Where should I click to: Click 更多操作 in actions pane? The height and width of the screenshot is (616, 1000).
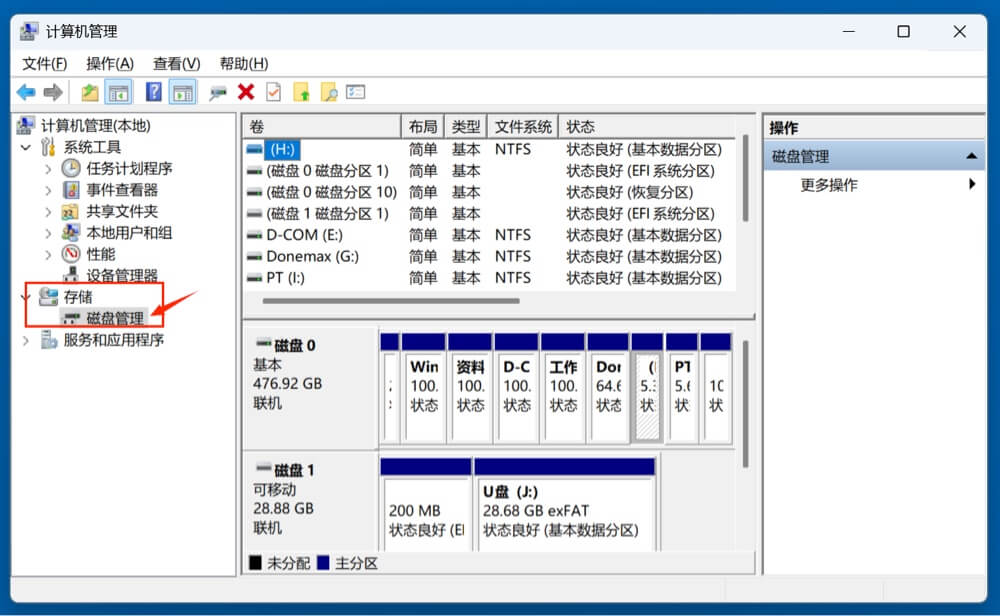tap(829, 185)
